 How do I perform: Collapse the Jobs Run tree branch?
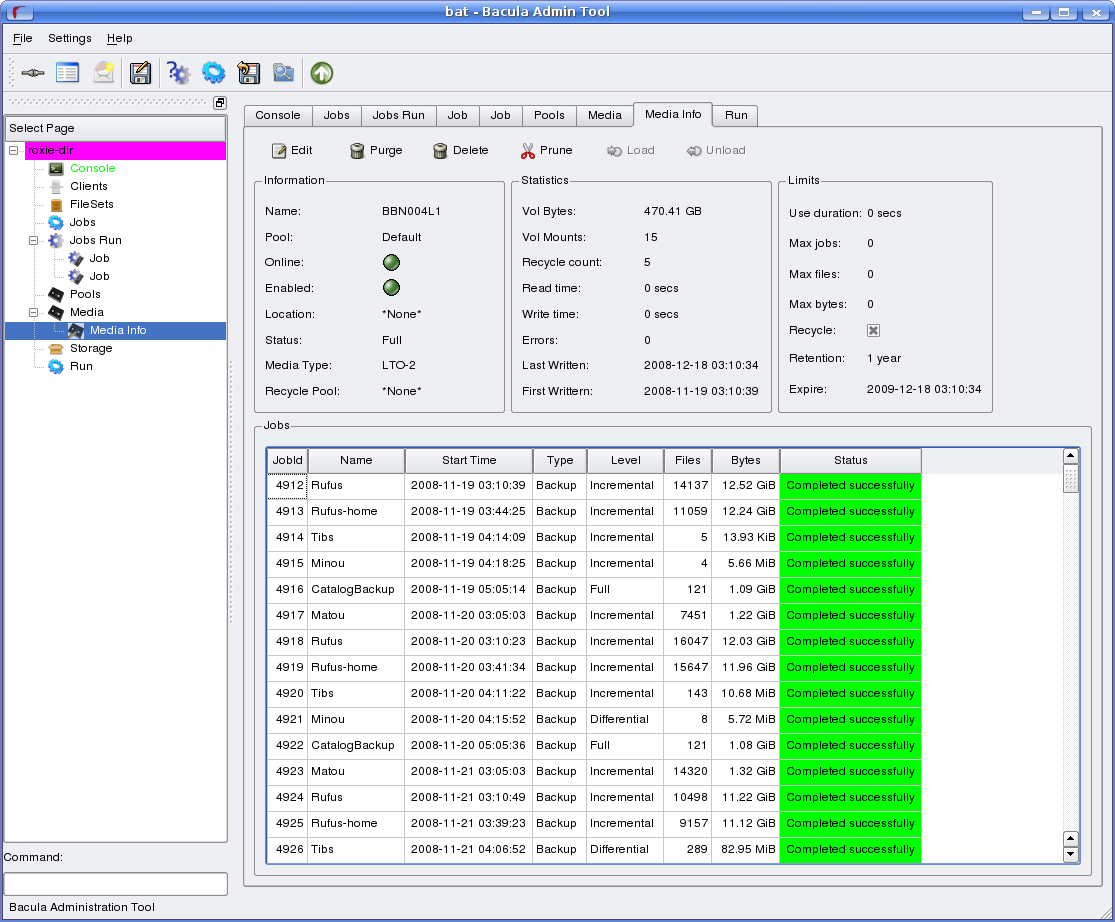33,240
